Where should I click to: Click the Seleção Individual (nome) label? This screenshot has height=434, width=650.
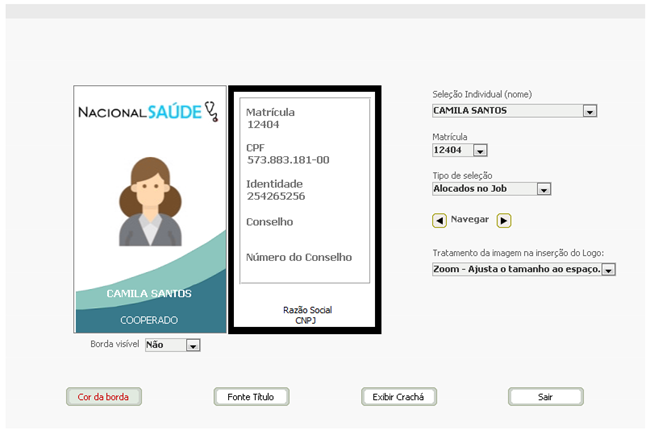(x=482, y=95)
